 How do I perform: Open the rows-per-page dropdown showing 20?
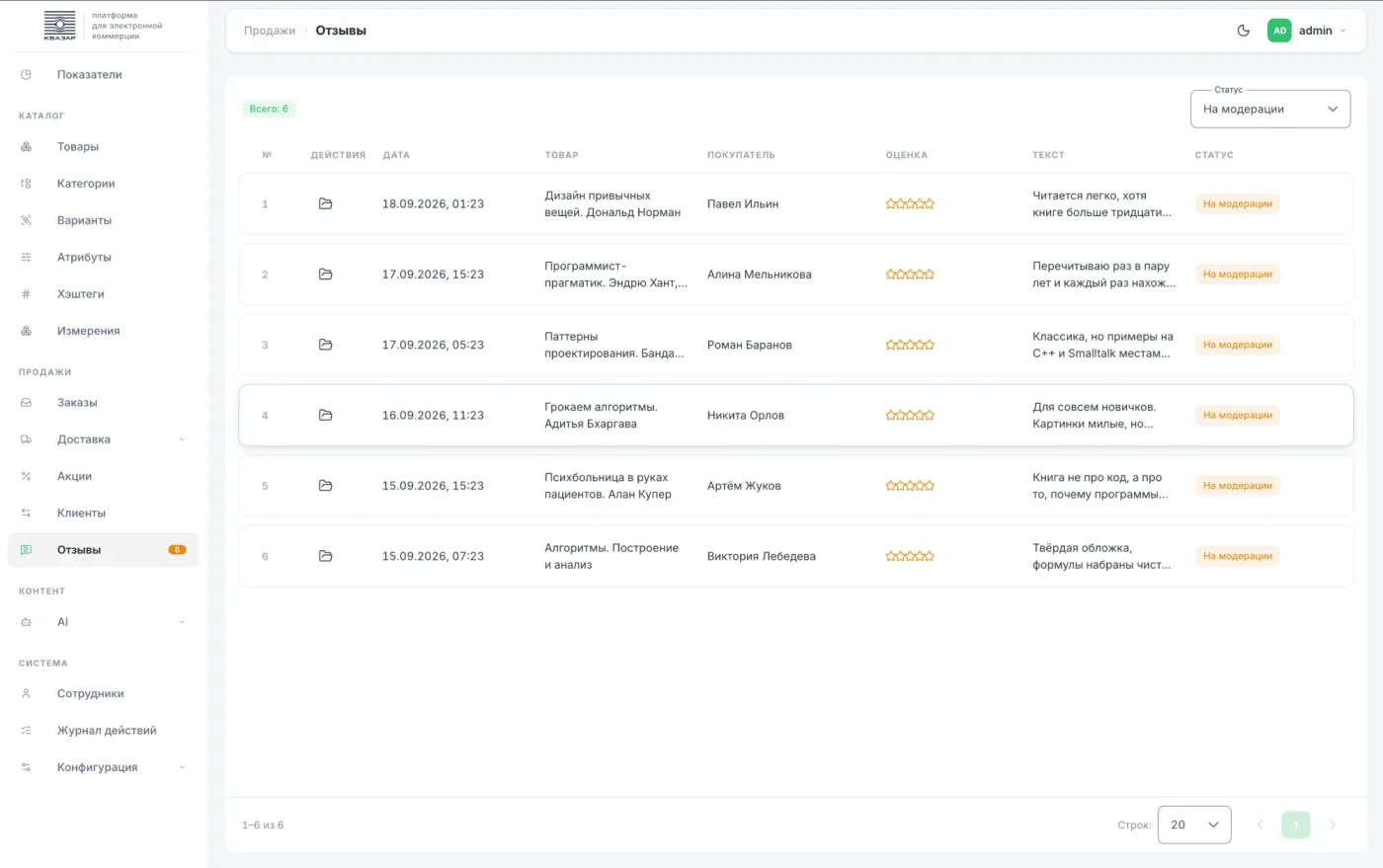tap(1194, 825)
